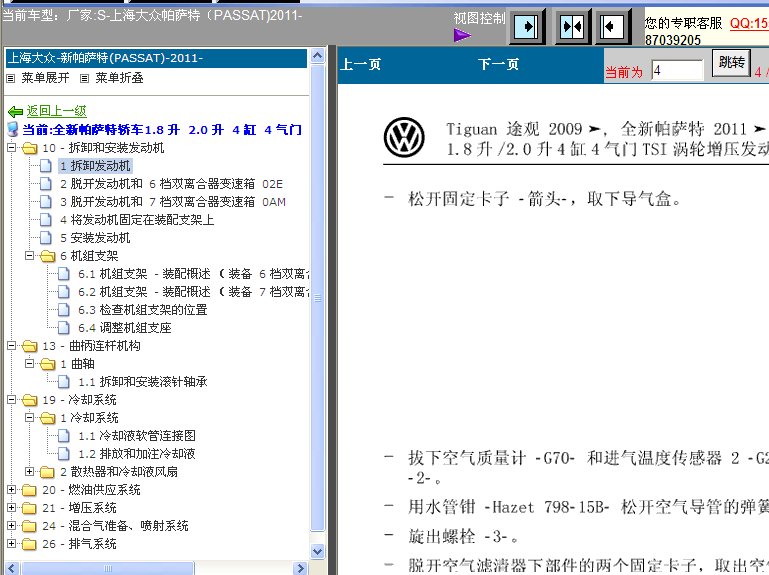Viewport: 769px width, 575px height.
Task: Click folder icon of 10 - 拆卸和安装发动机
Action: click(x=30, y=148)
